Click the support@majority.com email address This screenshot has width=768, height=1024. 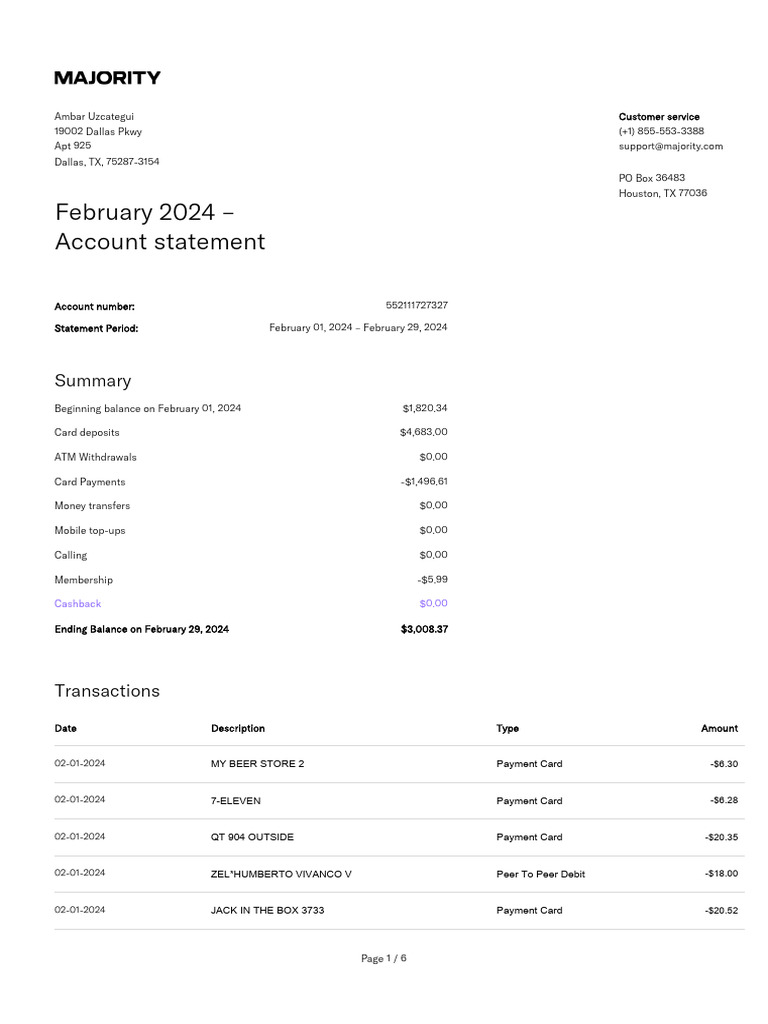(x=671, y=146)
